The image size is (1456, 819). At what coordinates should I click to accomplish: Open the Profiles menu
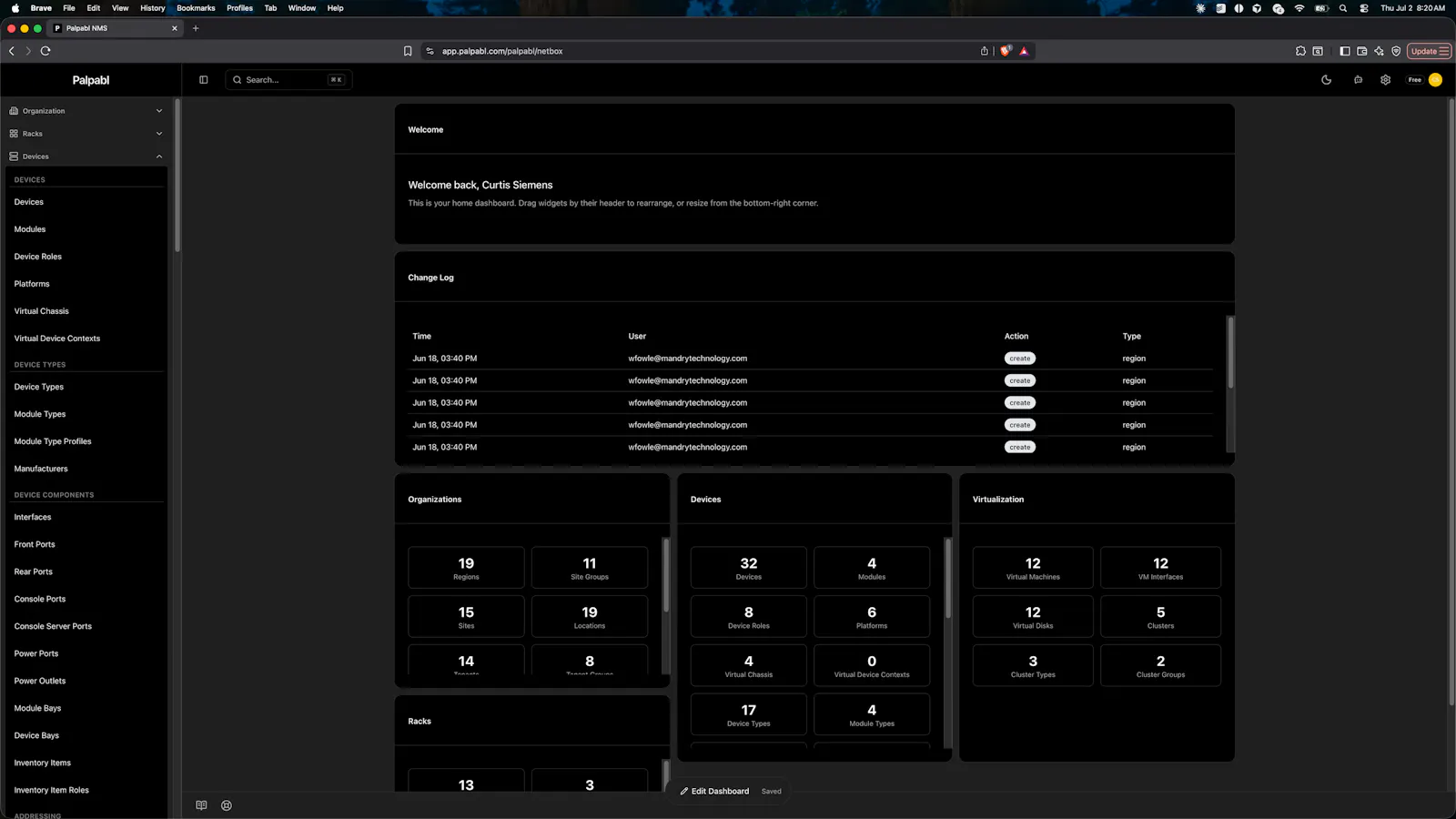[x=239, y=8]
